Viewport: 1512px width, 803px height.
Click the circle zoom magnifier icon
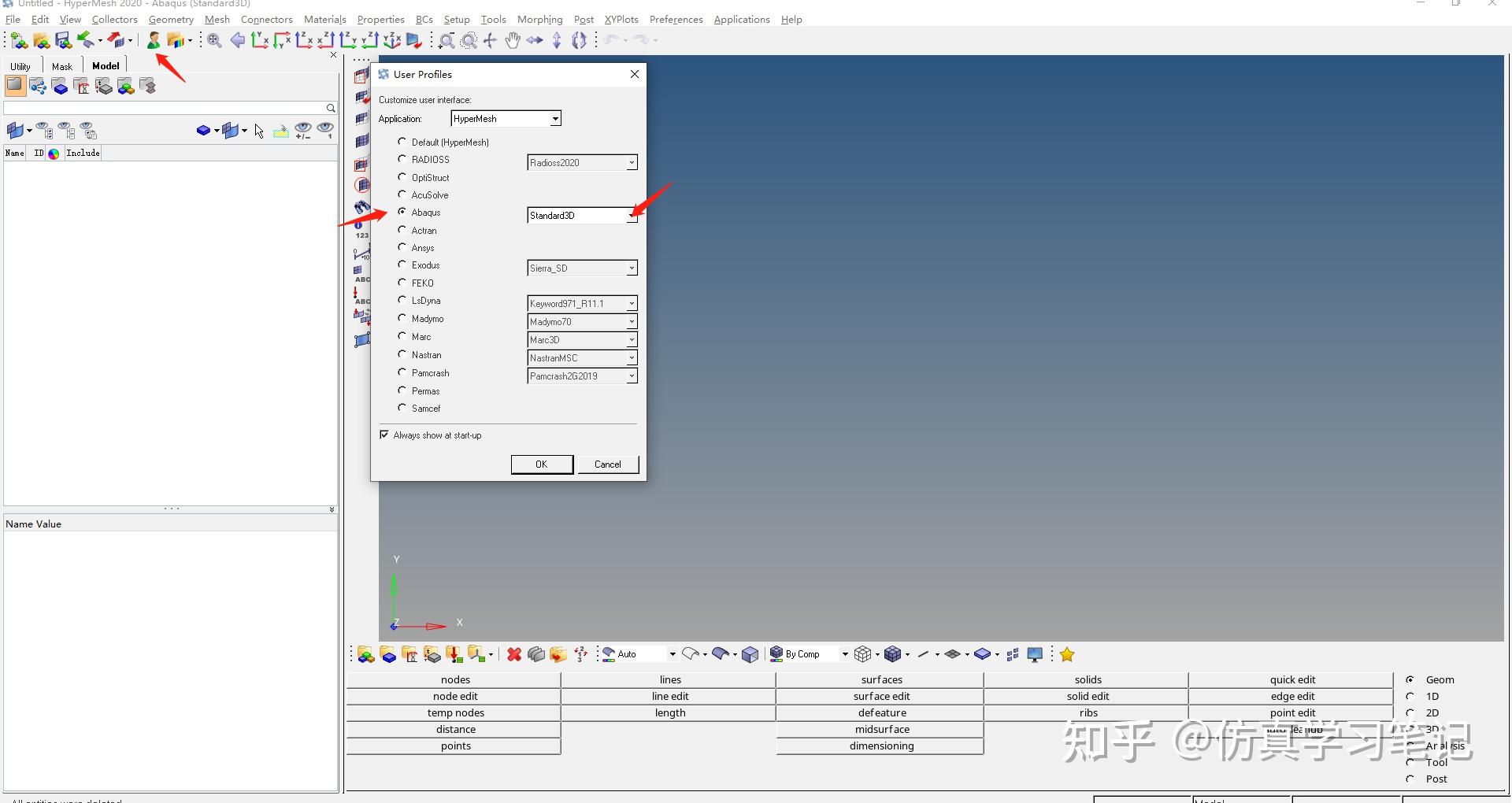coord(469,40)
